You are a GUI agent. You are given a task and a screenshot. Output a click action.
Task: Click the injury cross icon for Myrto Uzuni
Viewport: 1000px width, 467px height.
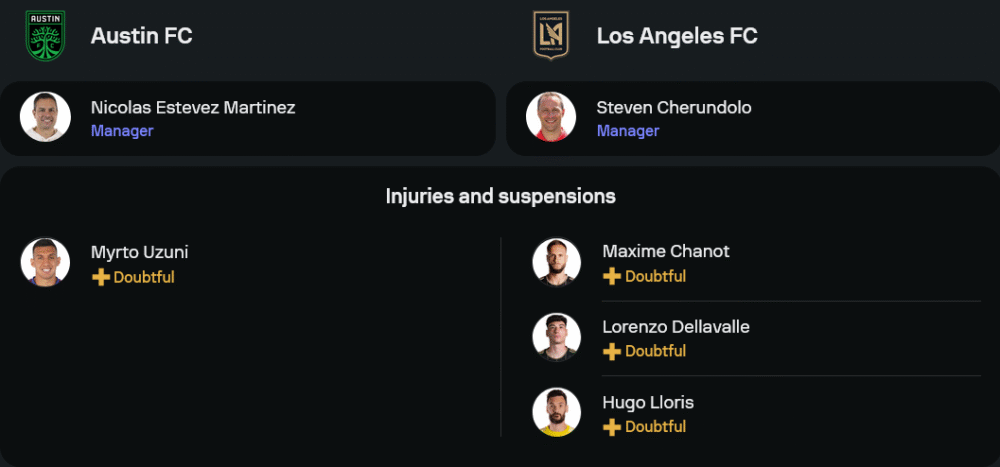100,277
